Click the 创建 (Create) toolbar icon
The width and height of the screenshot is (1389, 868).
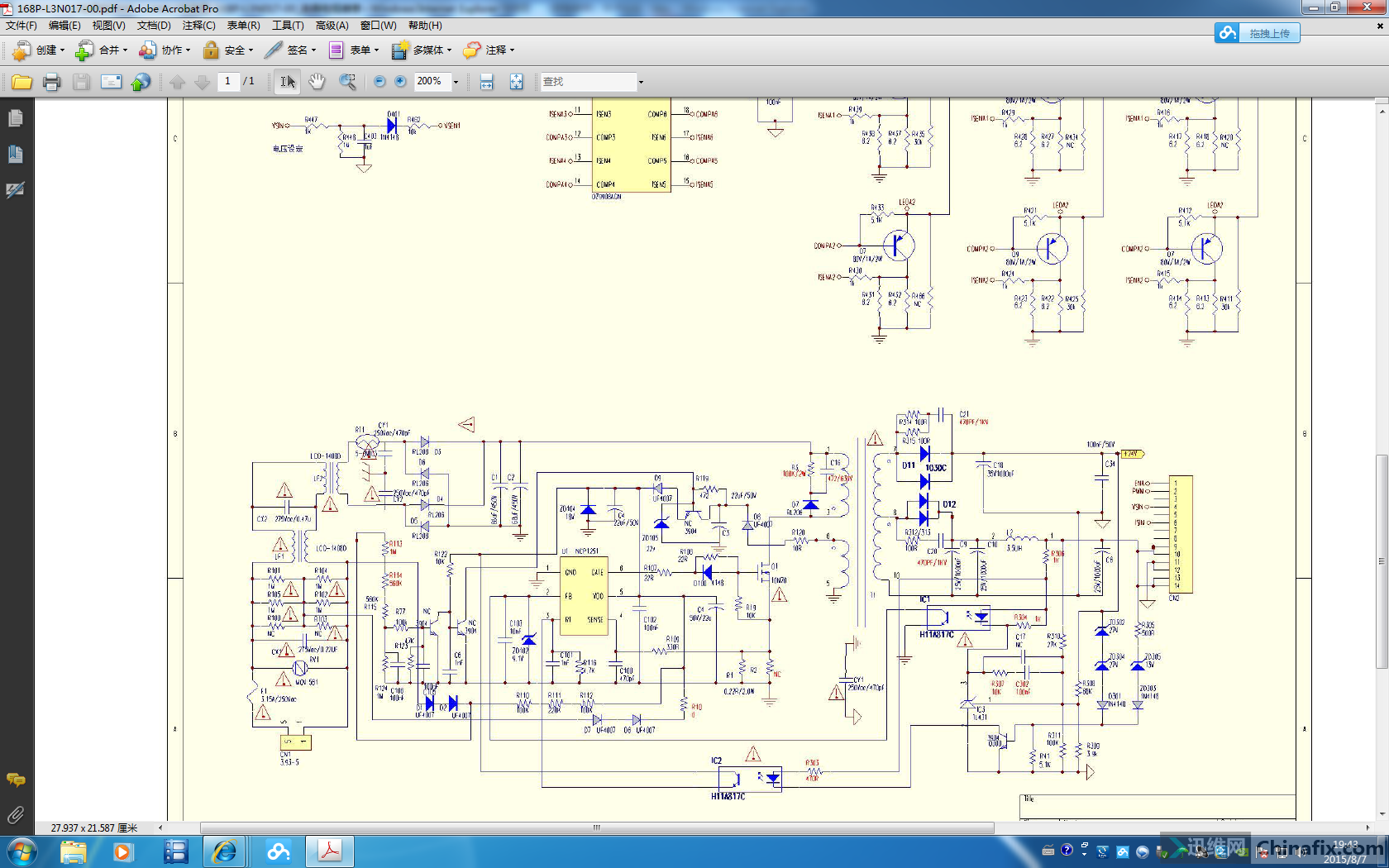(21, 50)
